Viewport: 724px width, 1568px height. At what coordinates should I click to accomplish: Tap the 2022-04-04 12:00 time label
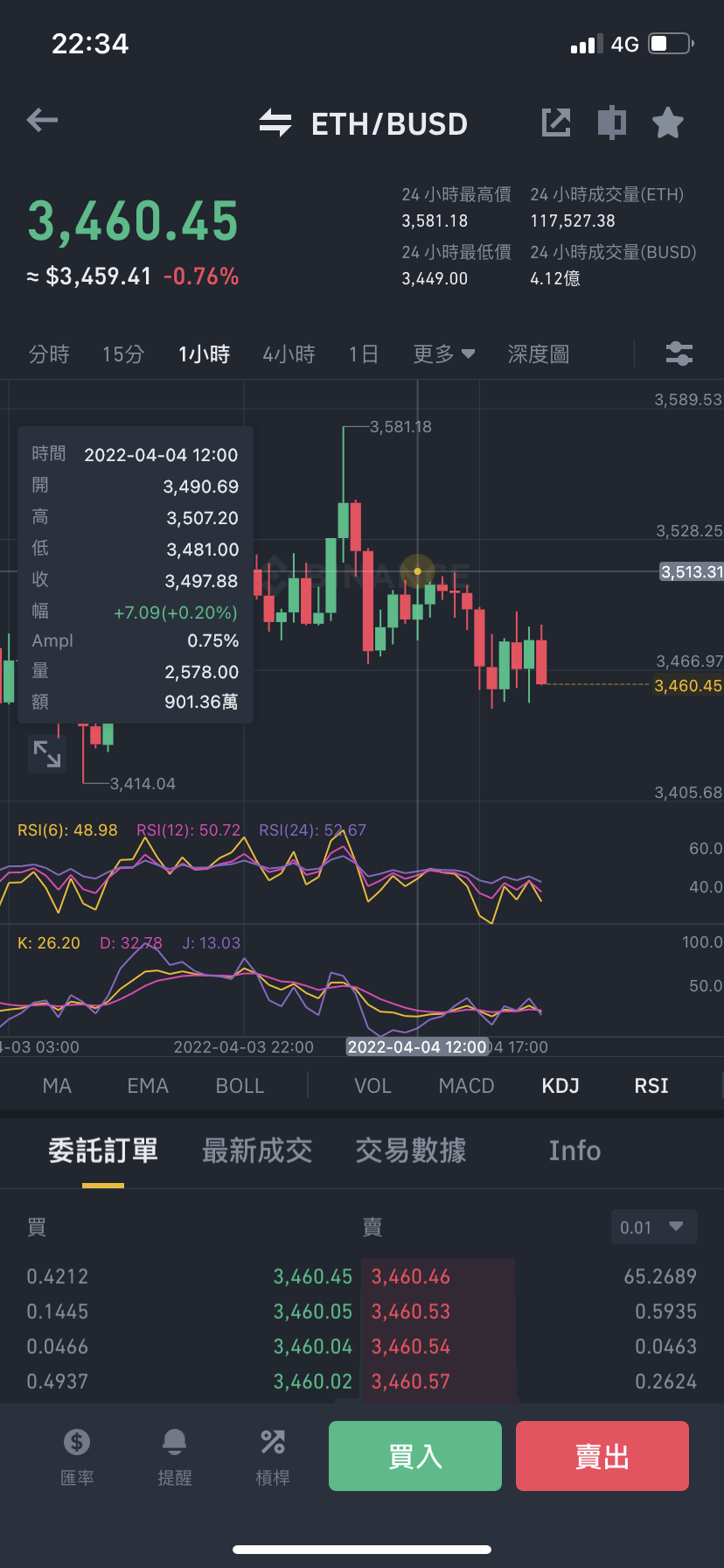pos(417,1047)
